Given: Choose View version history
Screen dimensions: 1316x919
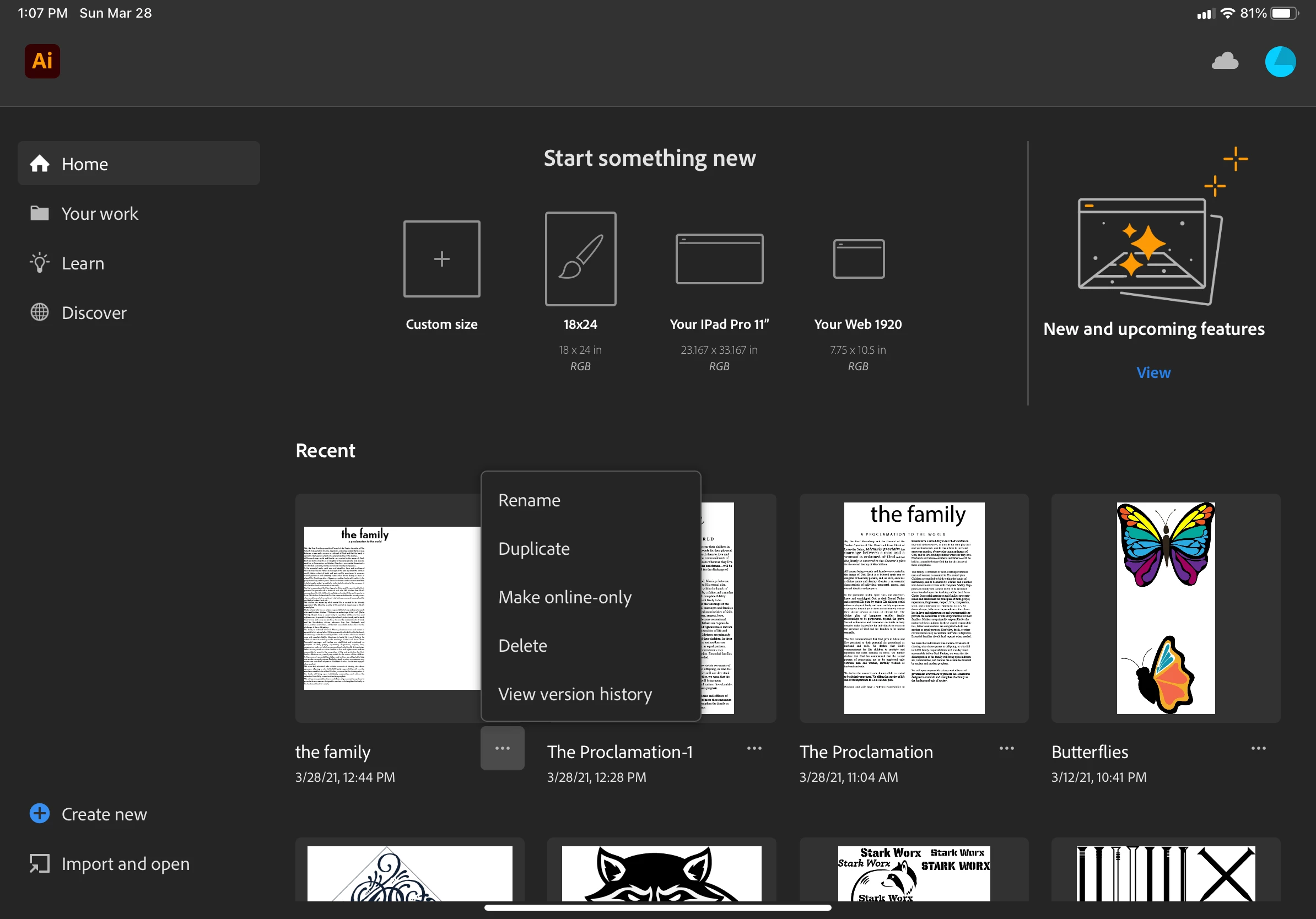Looking at the screenshot, I should click(575, 694).
